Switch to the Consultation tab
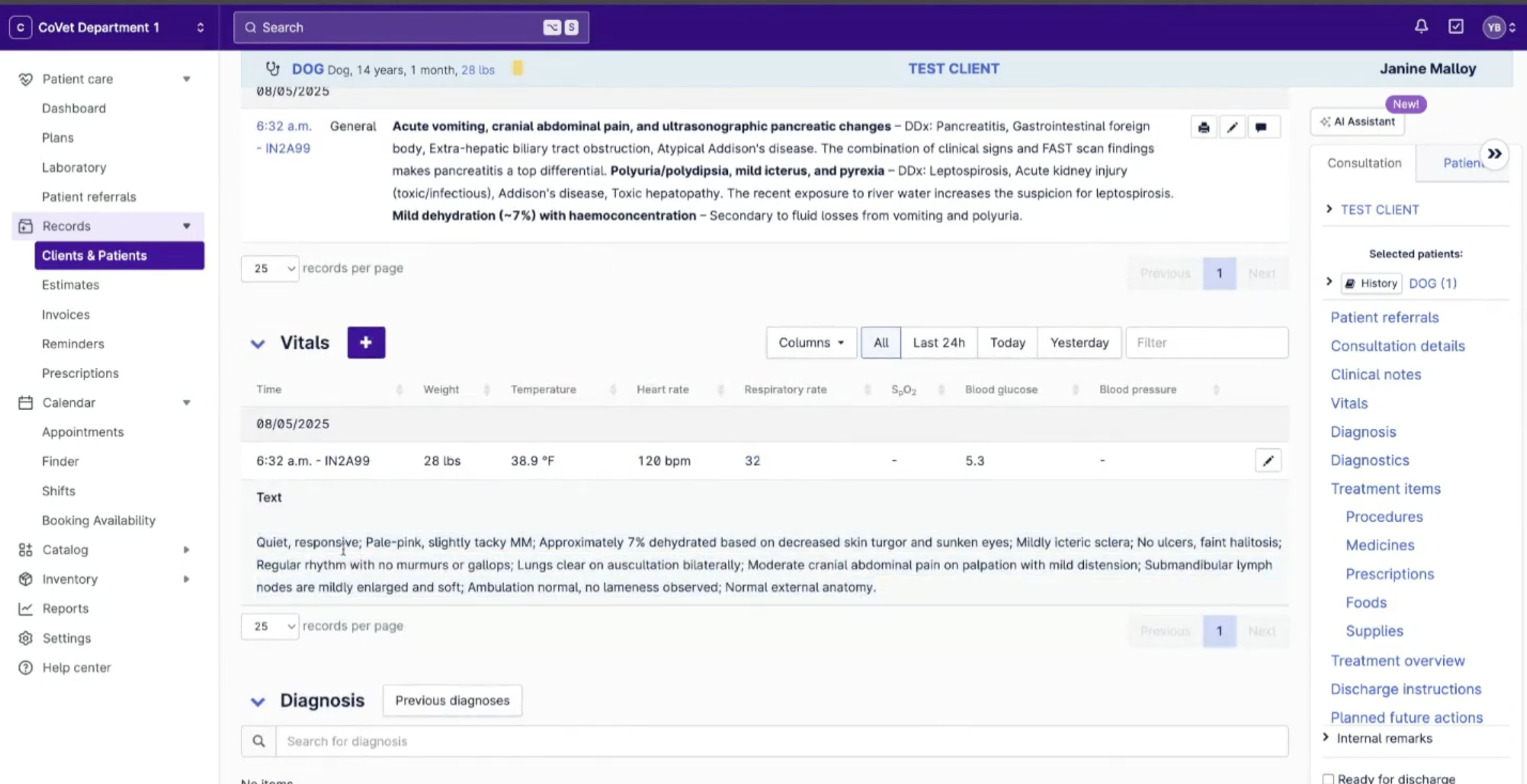Screen dimensions: 1527x784 1364,163
